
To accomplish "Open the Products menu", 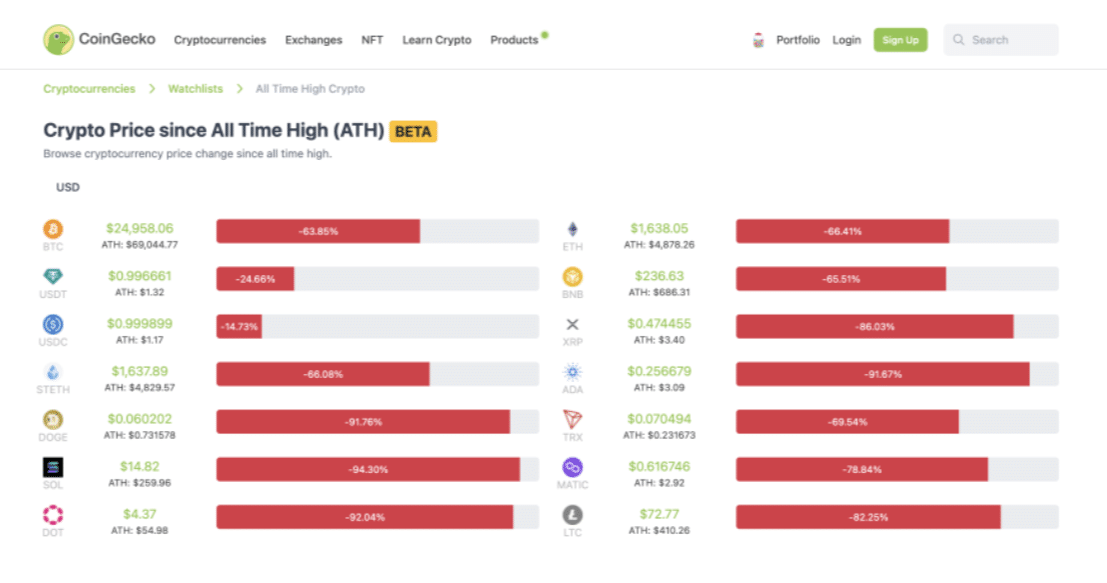I will click(x=514, y=40).
